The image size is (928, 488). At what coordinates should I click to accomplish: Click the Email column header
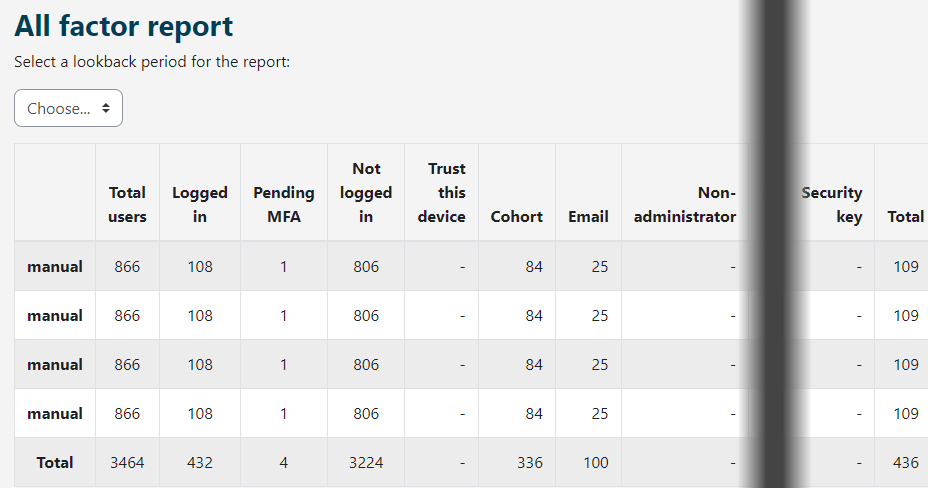click(x=588, y=216)
